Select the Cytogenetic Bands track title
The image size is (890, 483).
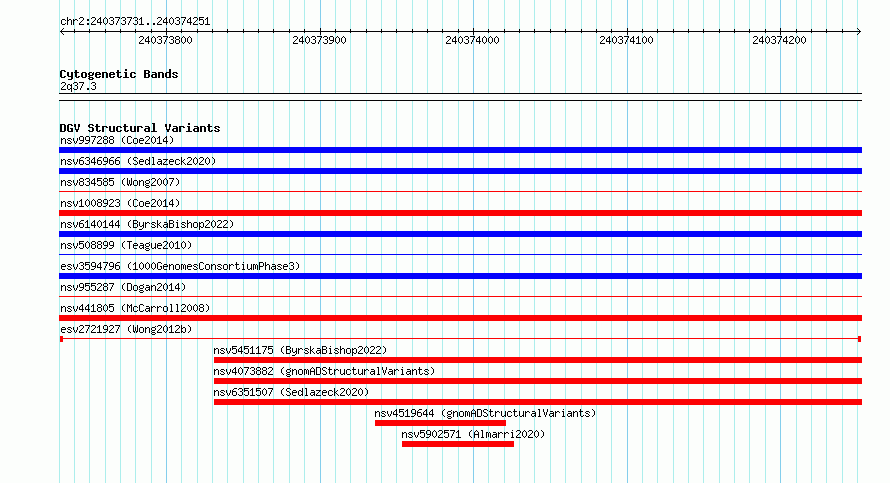point(119,74)
